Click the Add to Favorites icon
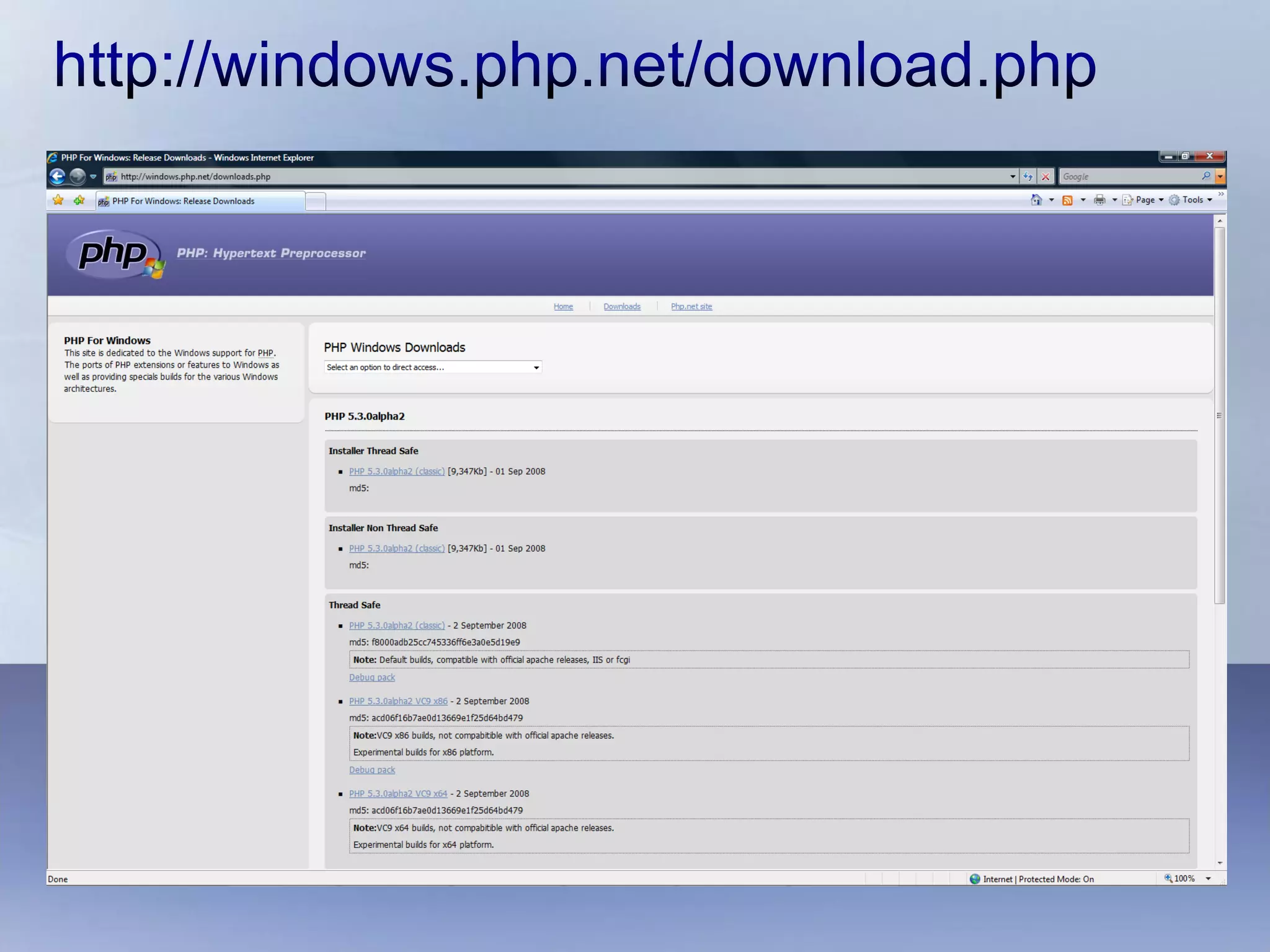This screenshot has width=1270, height=952. 79,200
